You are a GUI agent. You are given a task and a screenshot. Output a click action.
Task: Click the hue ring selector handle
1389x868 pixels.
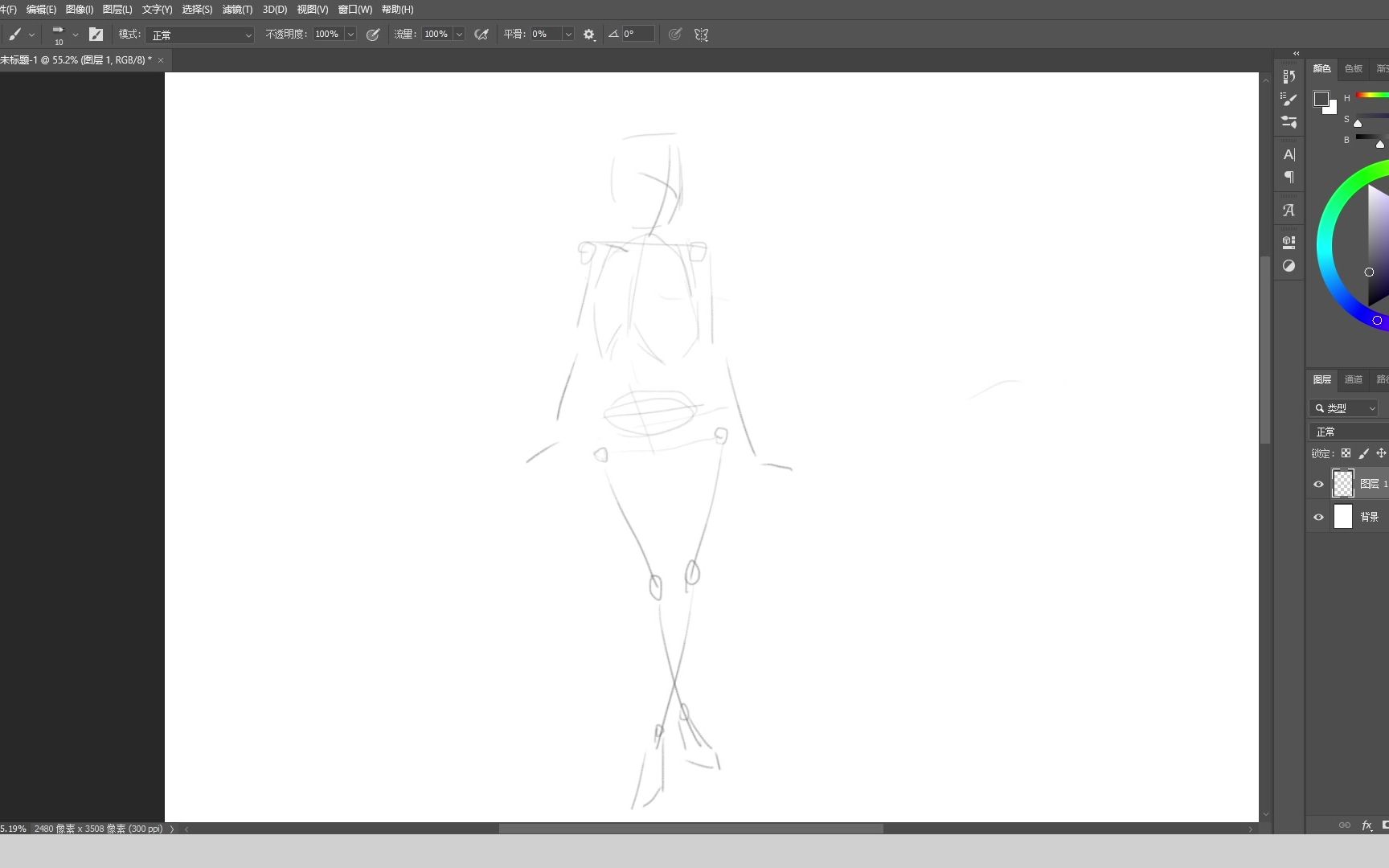point(1377,320)
